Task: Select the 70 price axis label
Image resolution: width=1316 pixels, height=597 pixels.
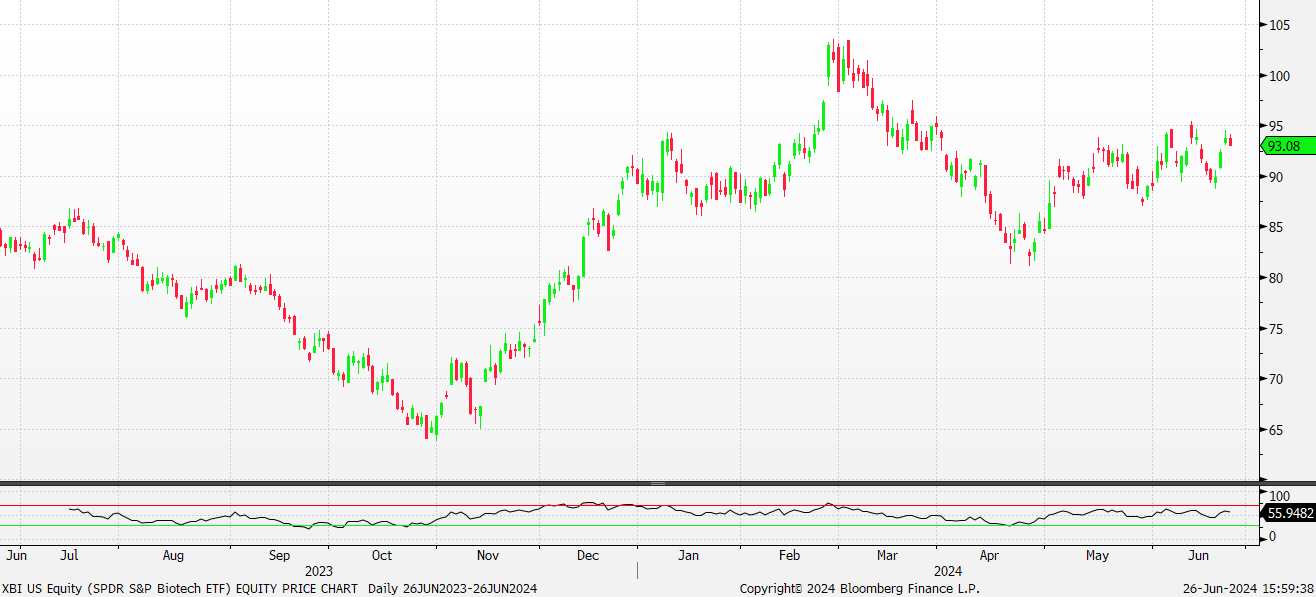Action: [x=1276, y=379]
